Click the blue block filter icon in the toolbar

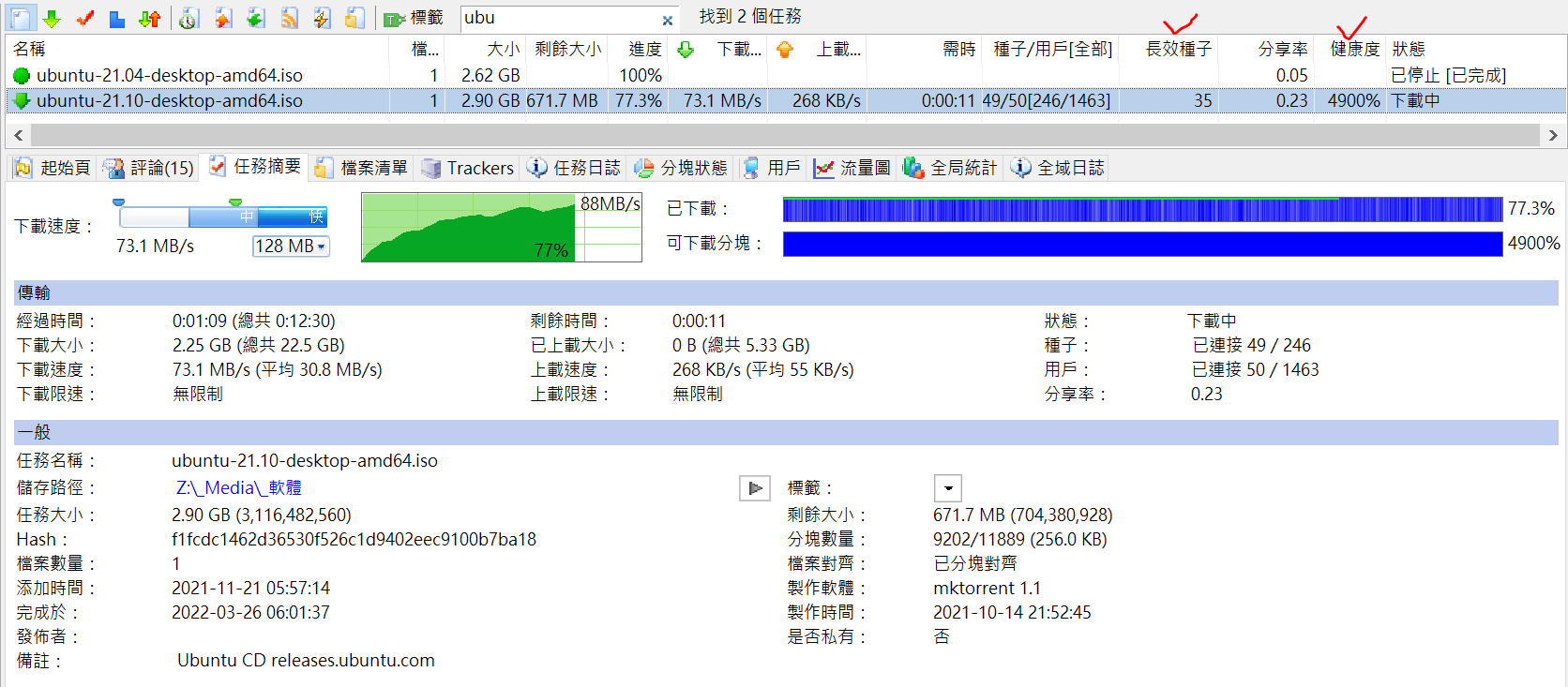click(x=117, y=18)
